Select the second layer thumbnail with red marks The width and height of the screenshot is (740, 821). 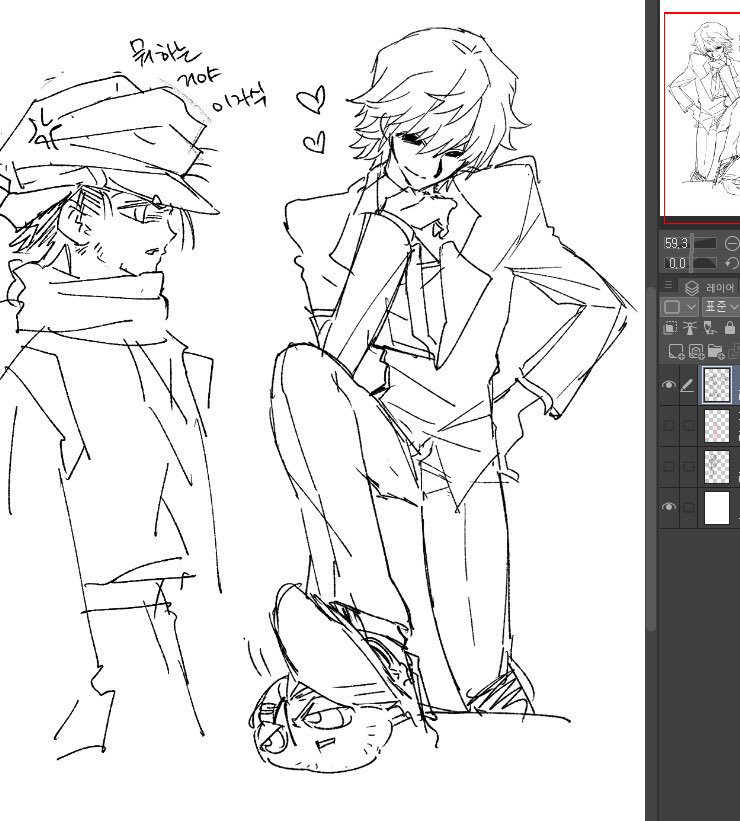(716, 426)
